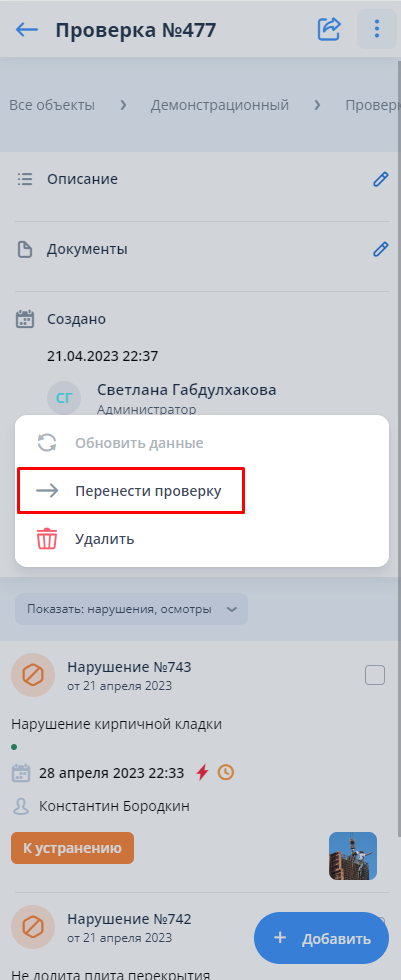Screen dimensions: 401x980
Task: Click the chevron after Все объекты breadcrumb
Action: pyautogui.click(x=123, y=105)
